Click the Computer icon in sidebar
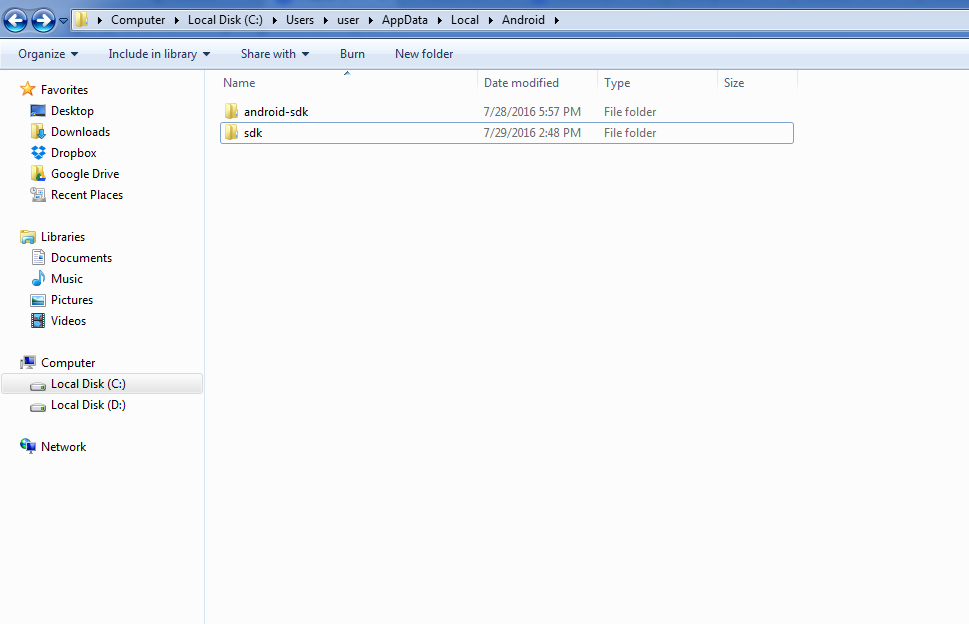Viewport: 969px width, 624px height. (x=28, y=363)
